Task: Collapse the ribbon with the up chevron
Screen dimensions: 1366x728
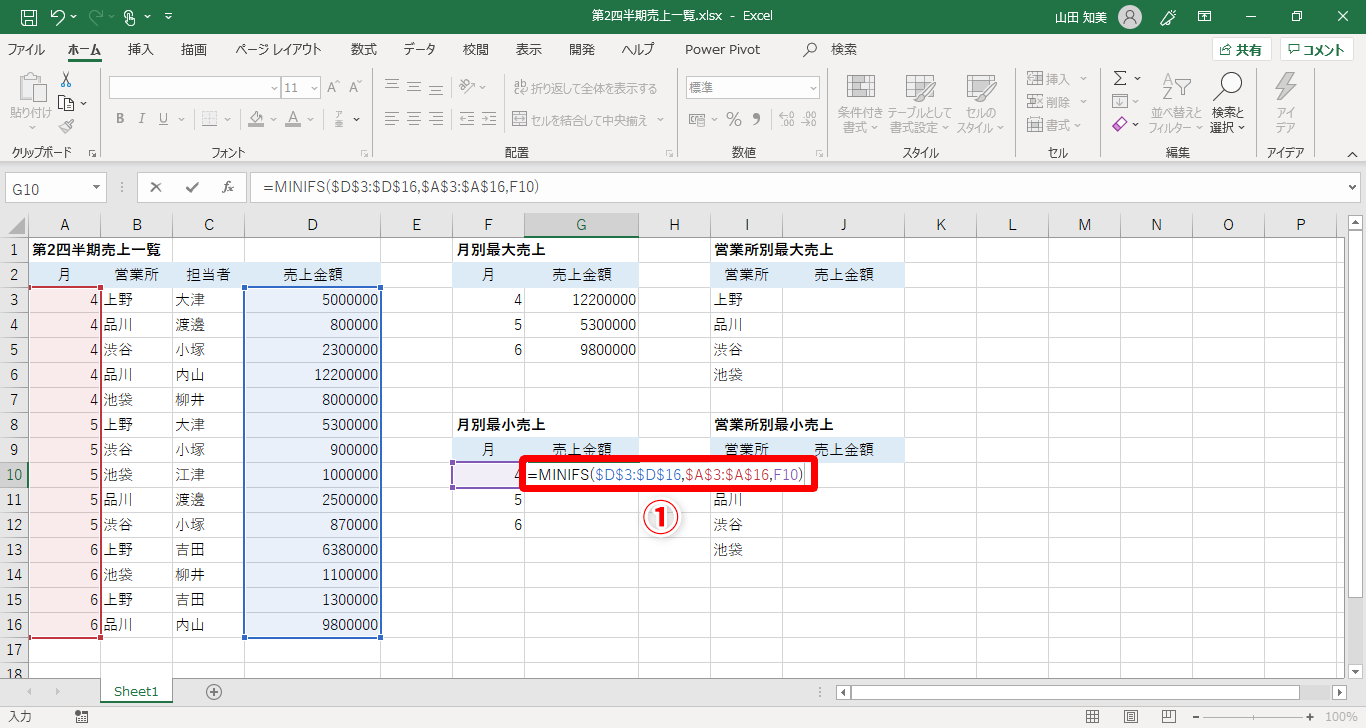Action: (x=1352, y=154)
